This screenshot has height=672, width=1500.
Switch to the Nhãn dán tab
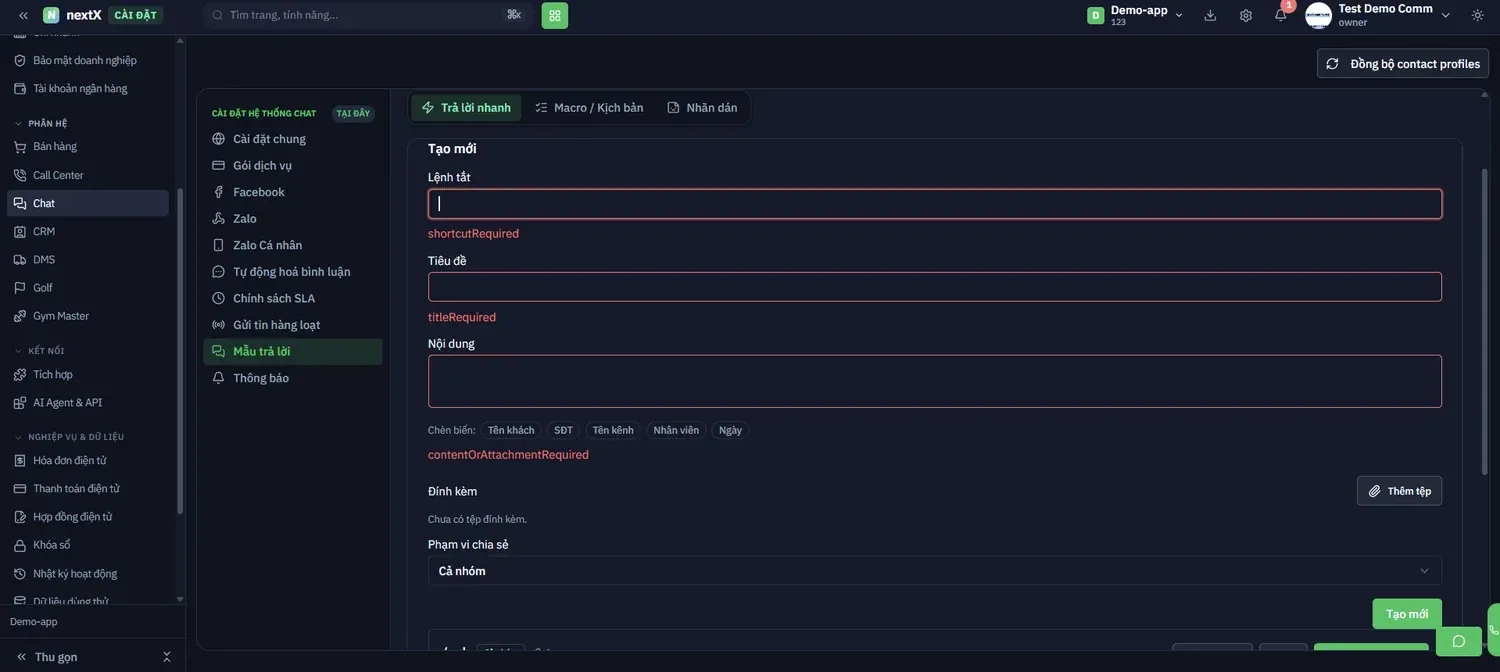point(702,108)
